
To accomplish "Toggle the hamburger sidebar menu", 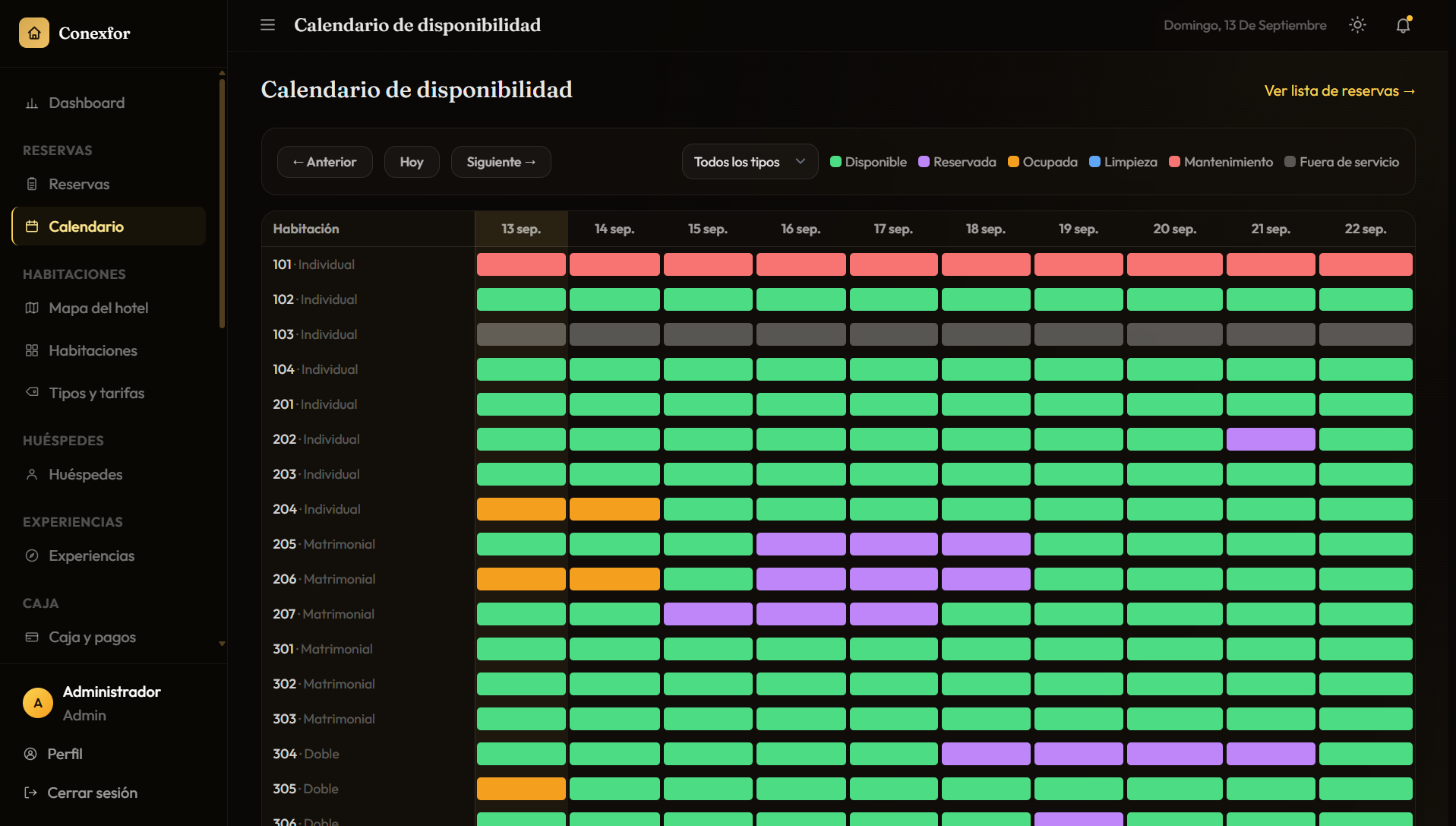I will click(x=267, y=25).
